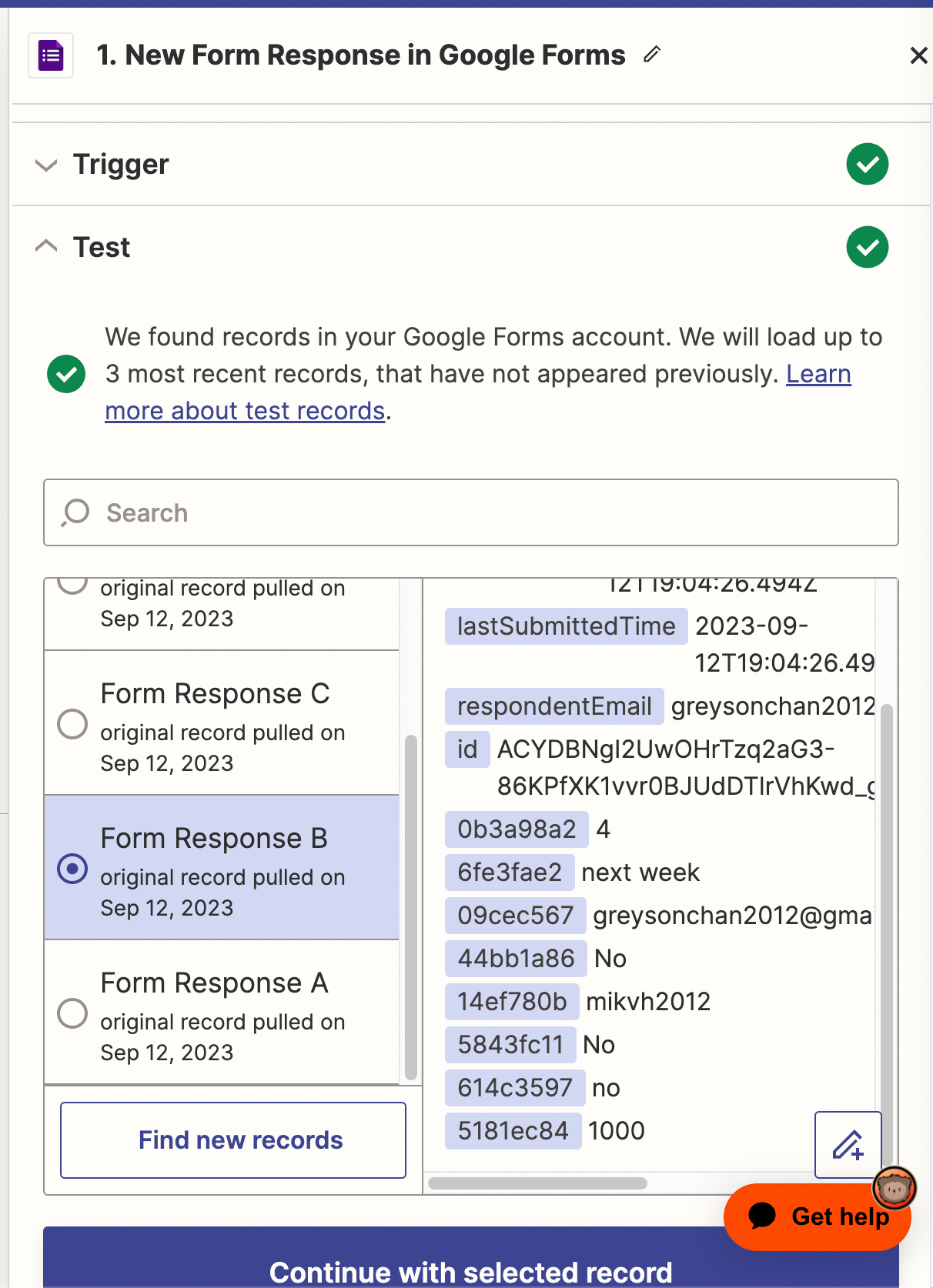933x1288 pixels.
Task: Click the 09cec567 field label
Action: pyautogui.click(x=516, y=916)
